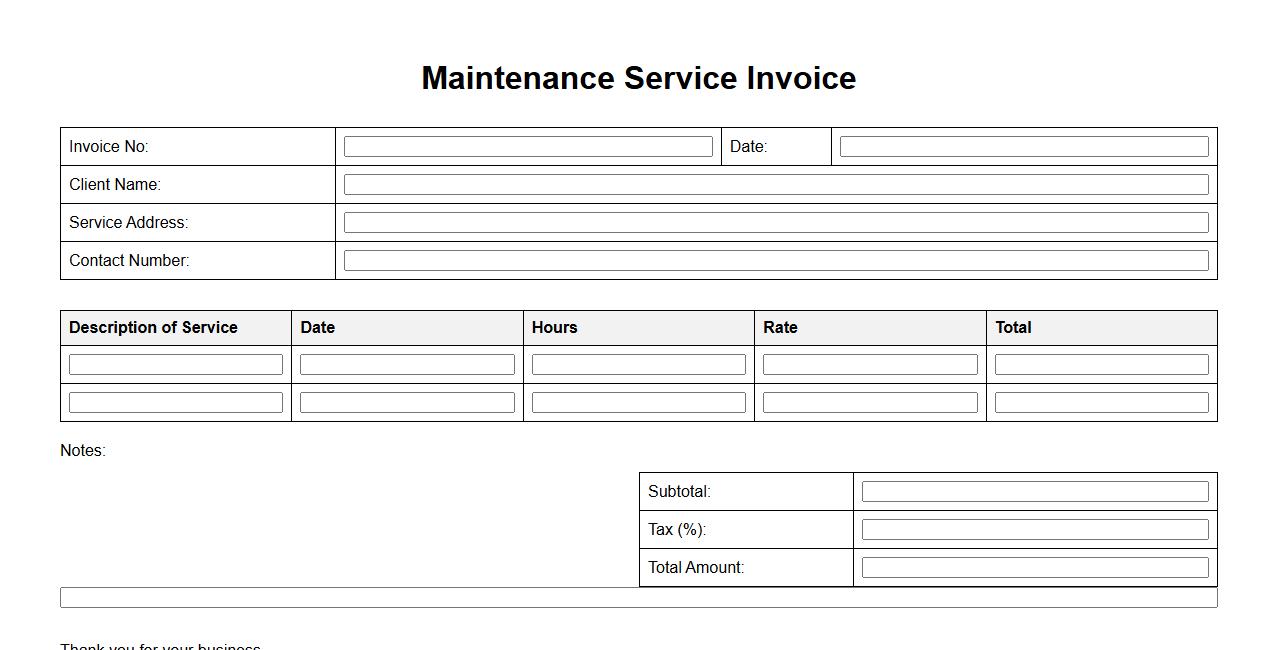The width and height of the screenshot is (1278, 650).
Task: Select the Subtotal input field
Action: tap(1035, 492)
